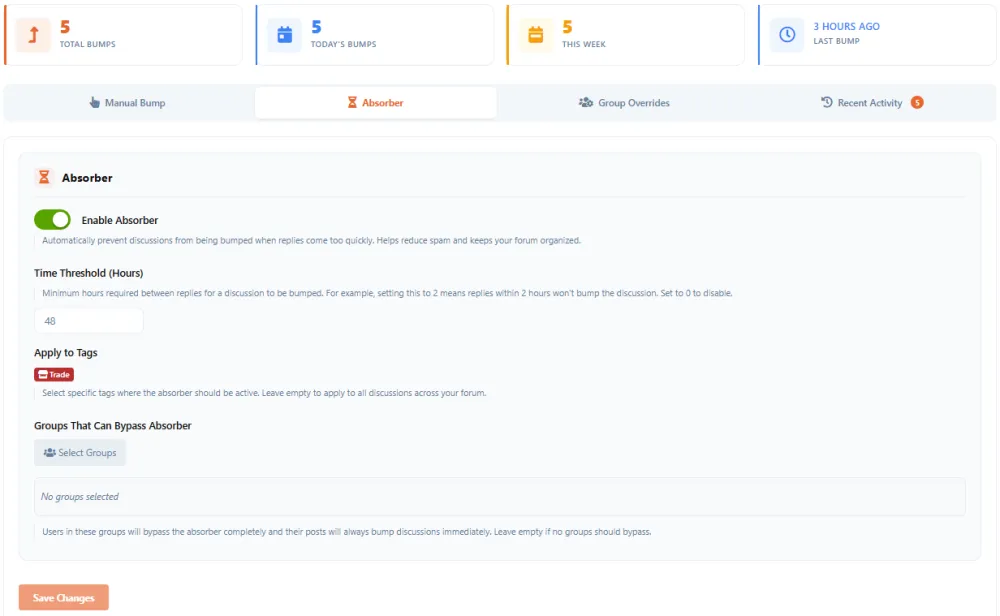Click the Today's Bumps label
The image size is (1000, 616).
tap(344, 44)
